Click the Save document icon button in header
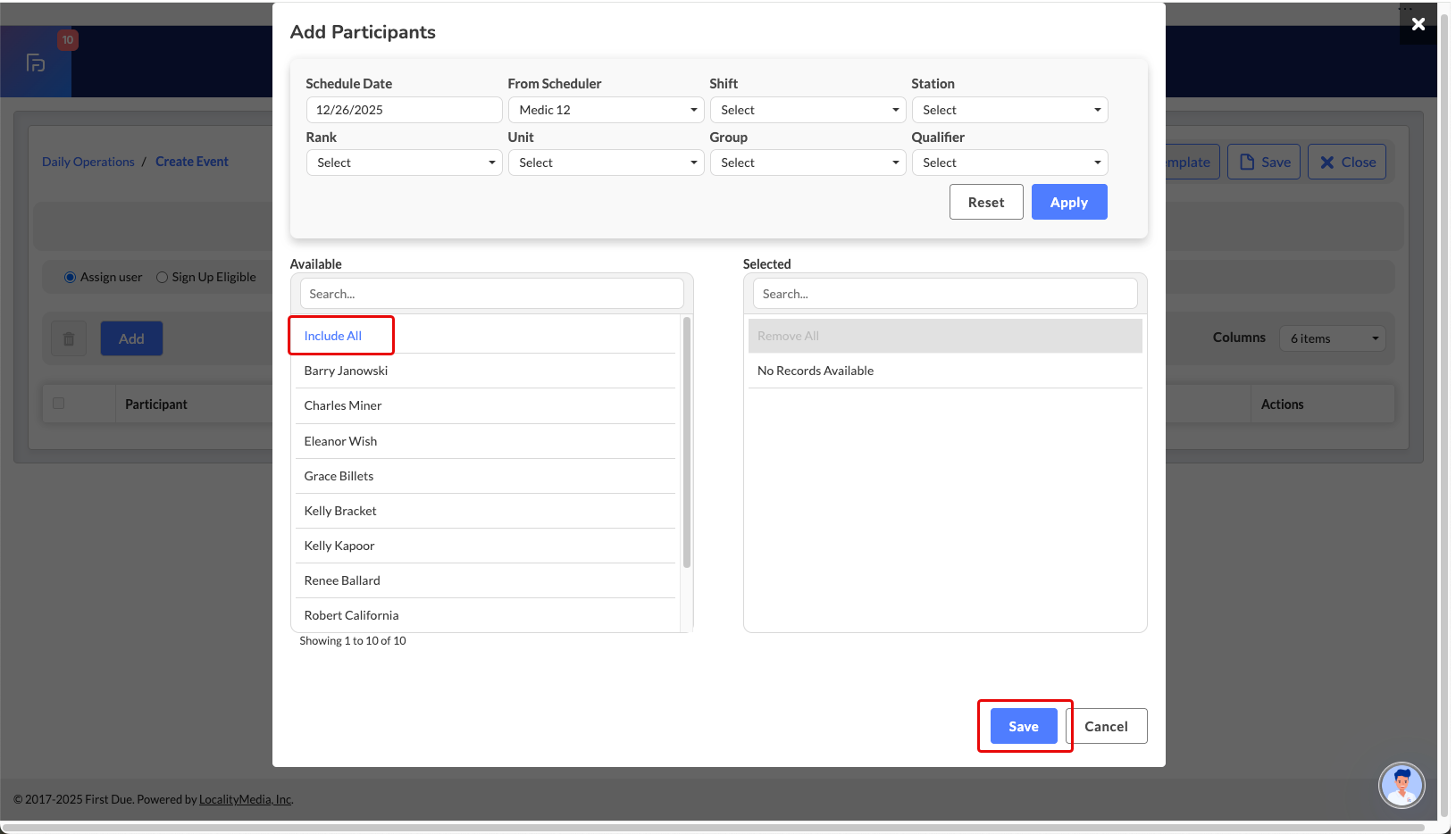The image size is (1456, 834). pyautogui.click(x=1263, y=163)
